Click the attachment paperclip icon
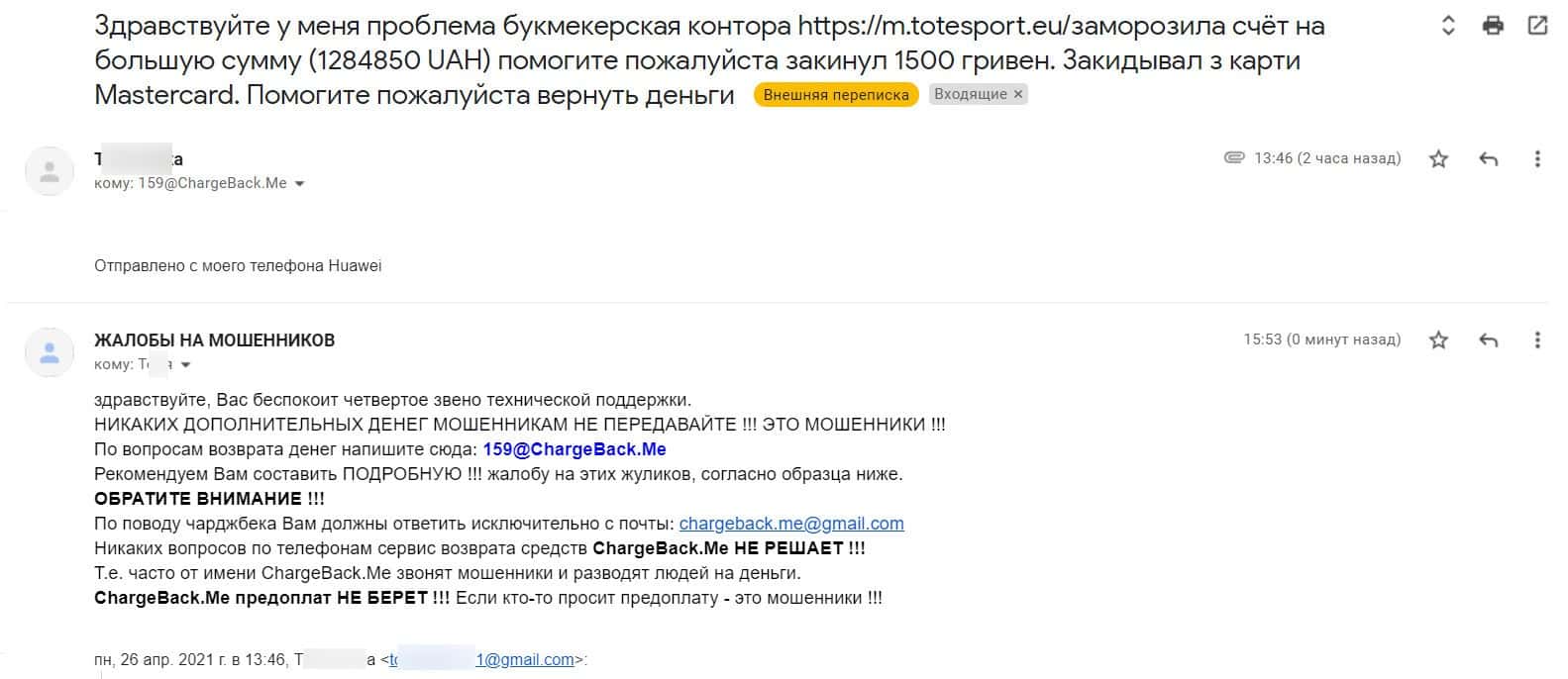1568x679 pixels. (x=1234, y=157)
